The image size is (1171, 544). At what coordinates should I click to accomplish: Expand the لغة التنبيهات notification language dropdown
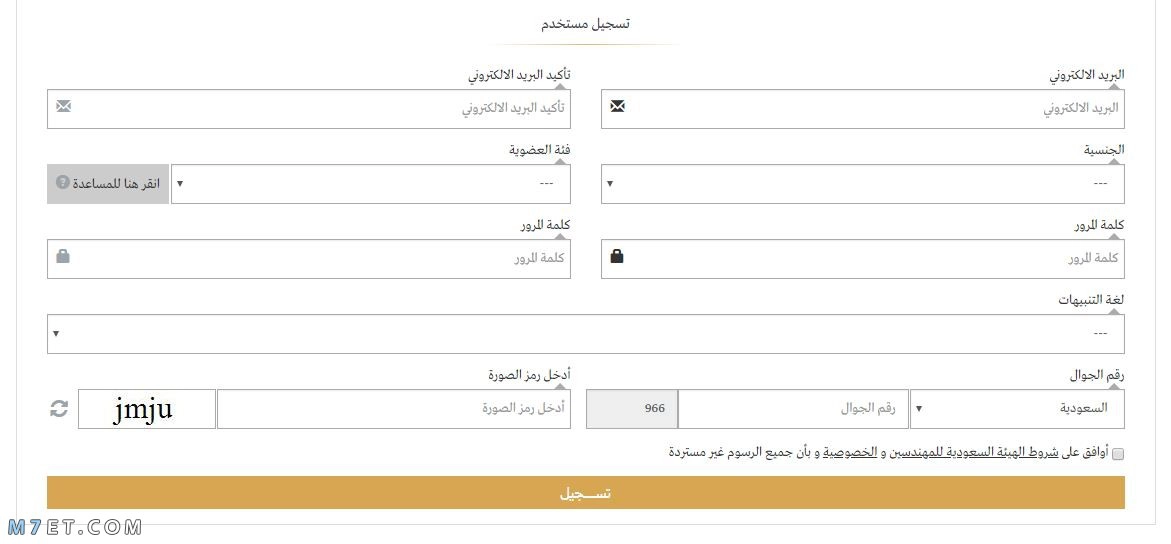click(586, 334)
